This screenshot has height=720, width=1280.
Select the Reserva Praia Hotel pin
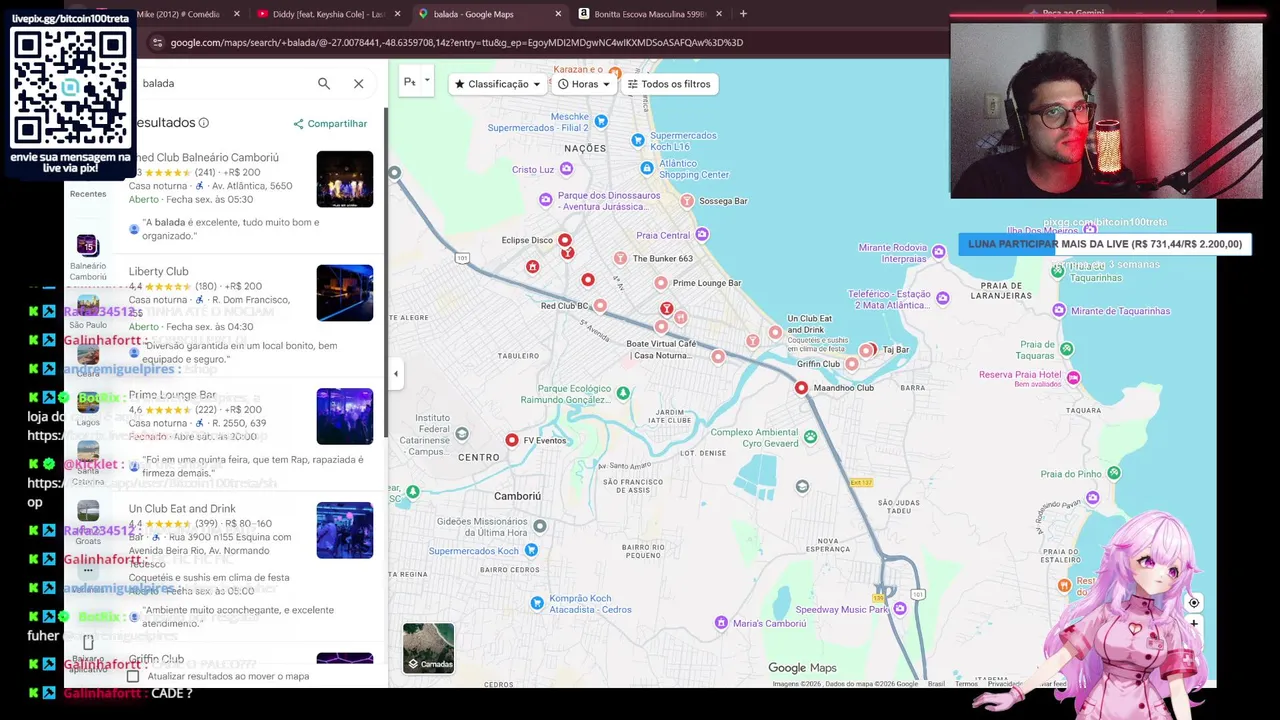point(1073,377)
